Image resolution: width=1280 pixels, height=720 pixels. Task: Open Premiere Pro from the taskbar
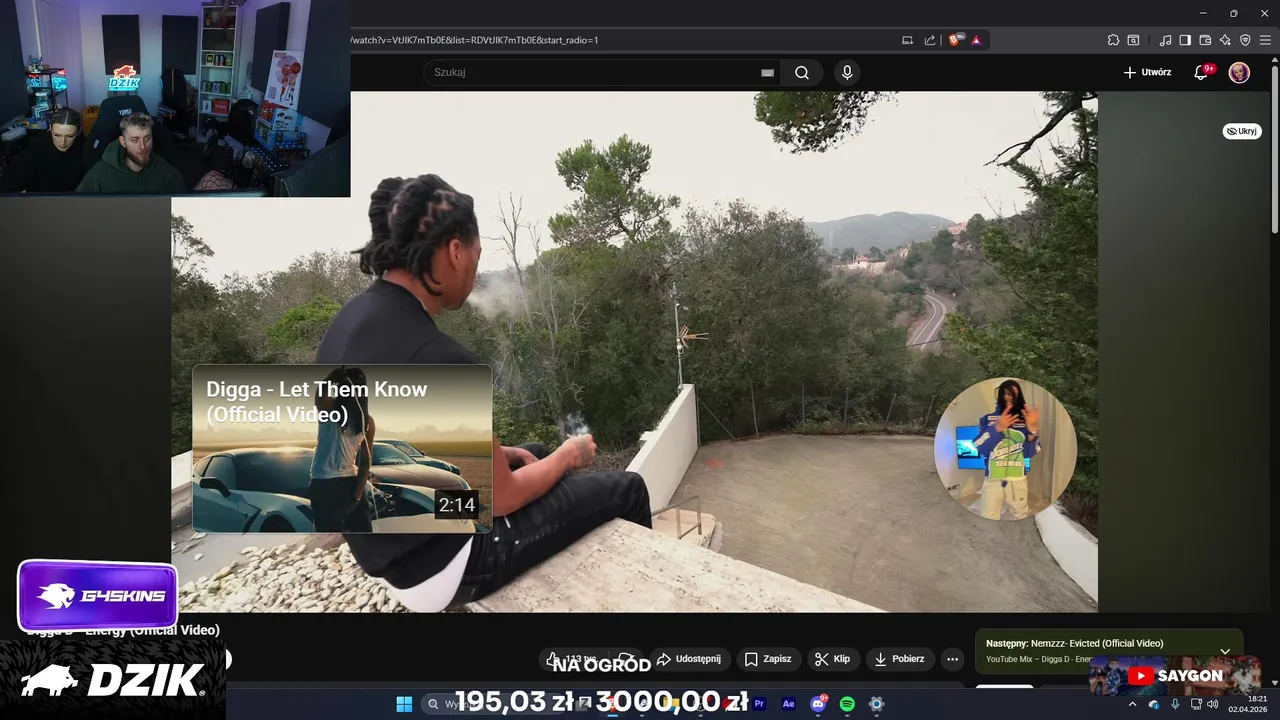(760, 704)
